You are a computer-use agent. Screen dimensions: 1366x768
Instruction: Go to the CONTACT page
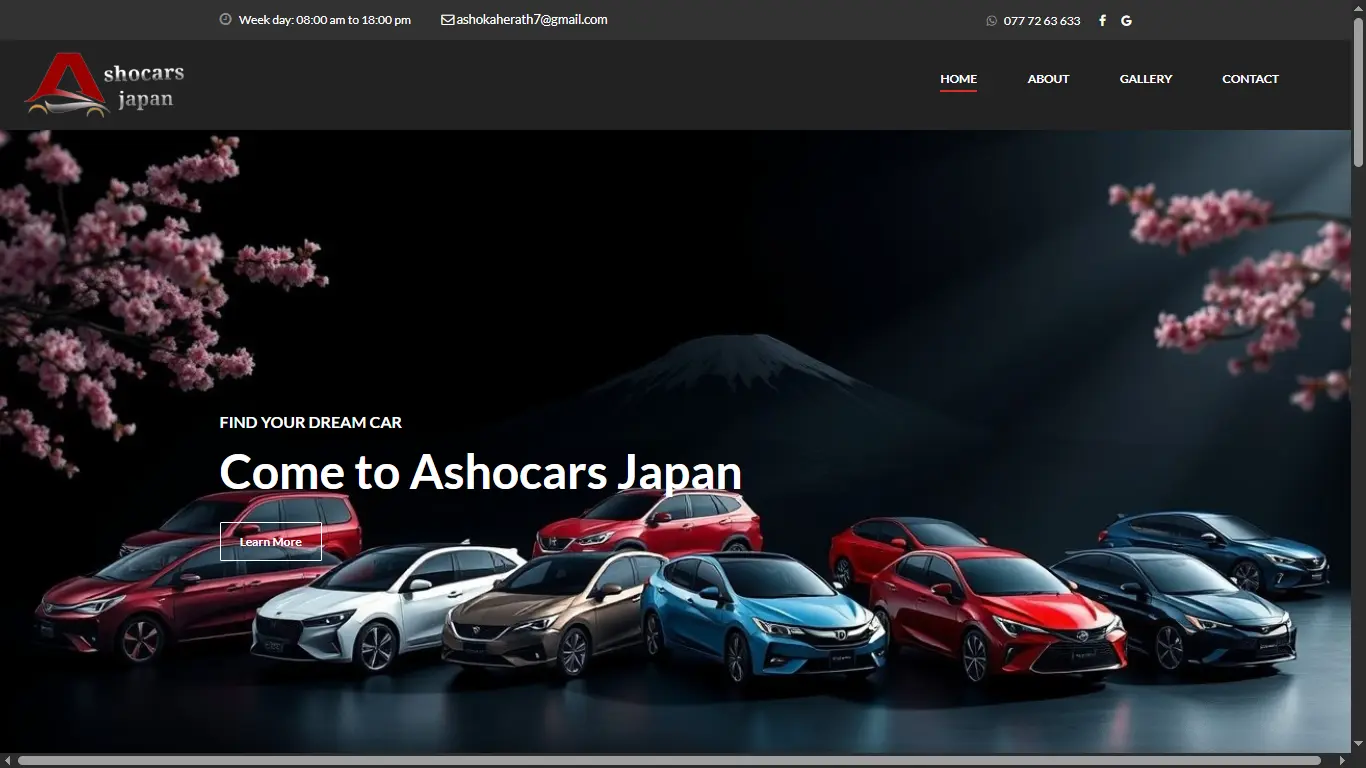click(x=1250, y=78)
